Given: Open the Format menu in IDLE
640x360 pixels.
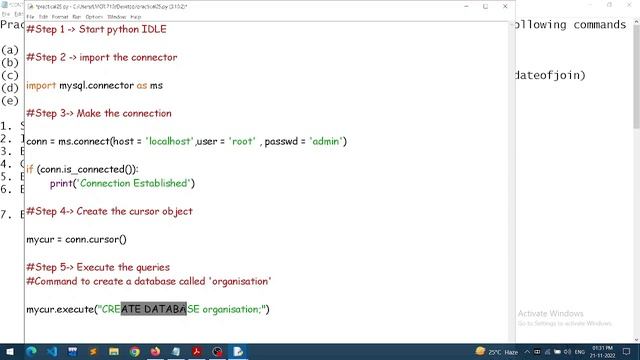Looking at the screenshot, I should [x=60, y=17].
